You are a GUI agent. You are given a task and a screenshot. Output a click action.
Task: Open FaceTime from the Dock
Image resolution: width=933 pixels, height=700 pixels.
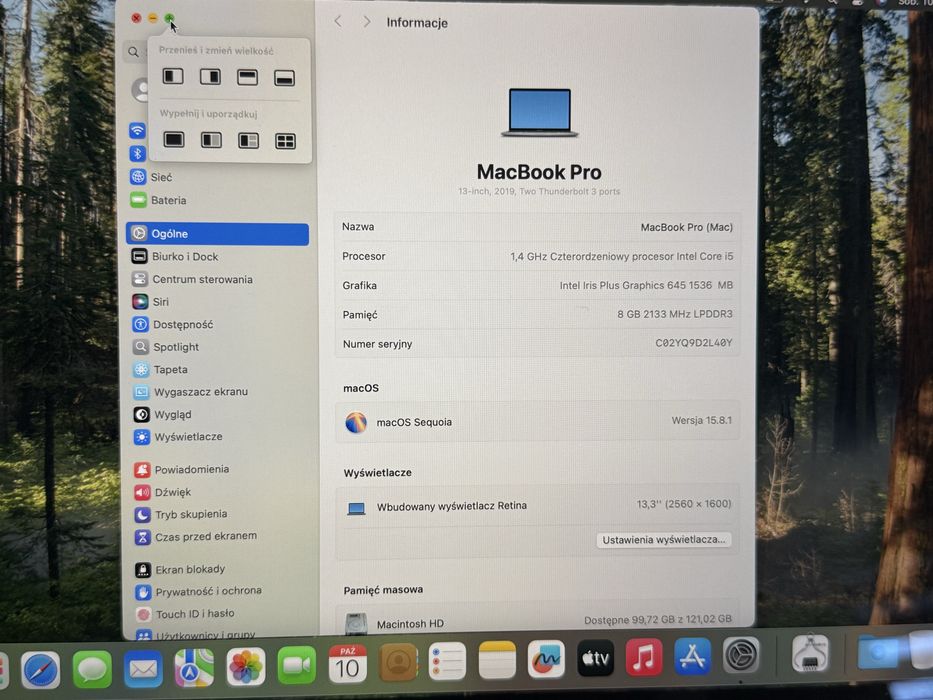tap(296, 665)
